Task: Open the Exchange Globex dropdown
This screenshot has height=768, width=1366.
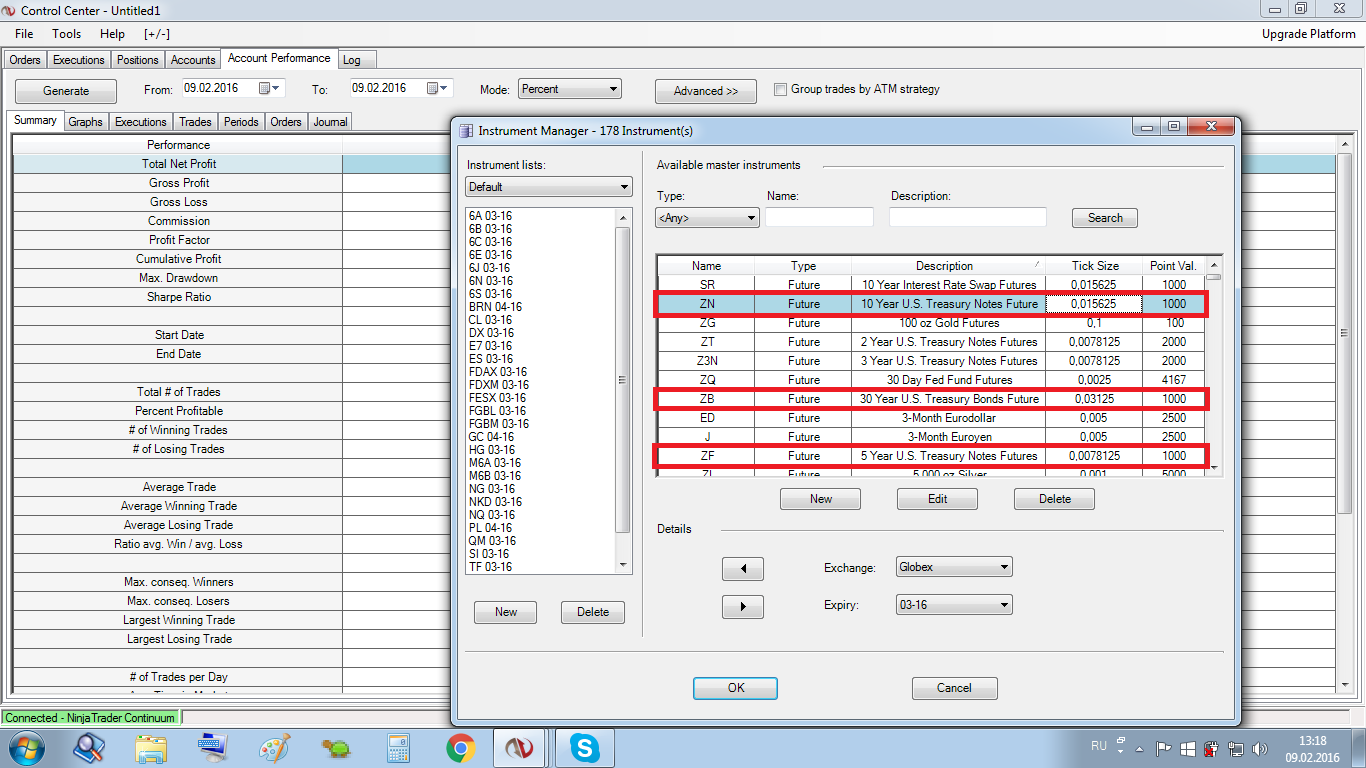Action: click(954, 567)
